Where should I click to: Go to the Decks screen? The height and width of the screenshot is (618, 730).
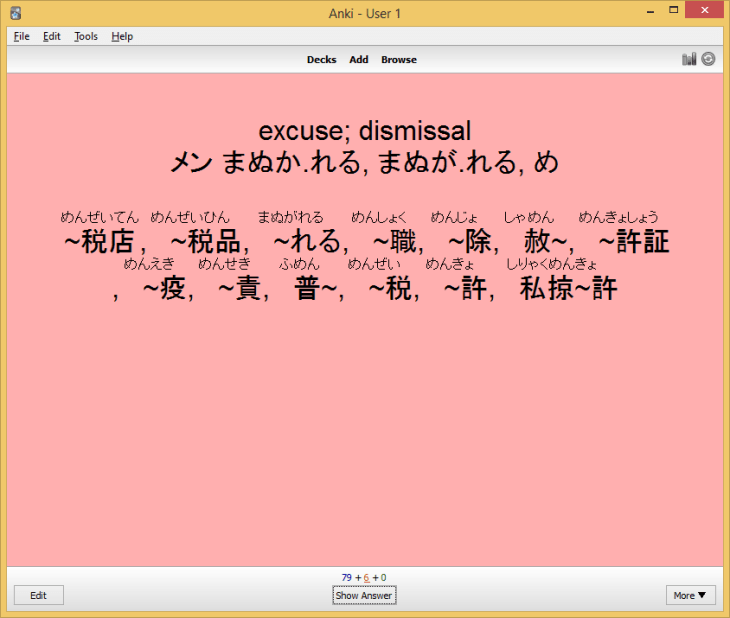pos(321,60)
